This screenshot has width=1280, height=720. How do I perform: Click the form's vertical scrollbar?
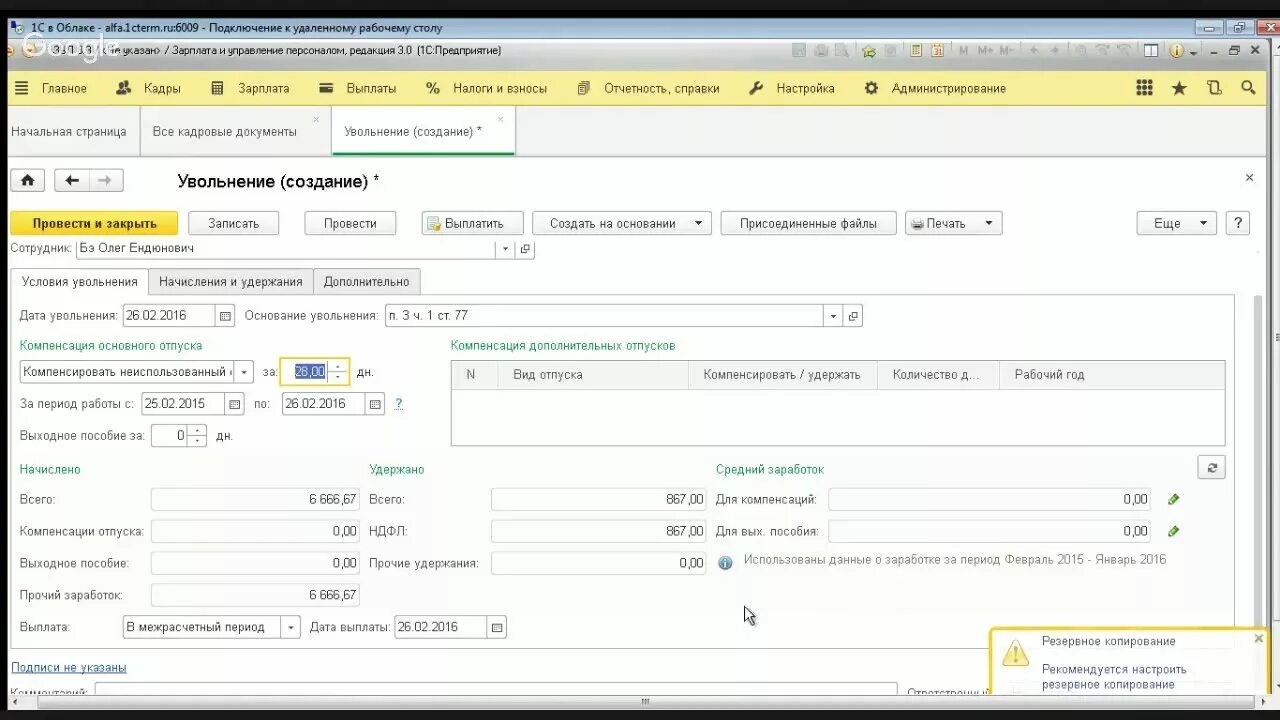tap(1258, 460)
